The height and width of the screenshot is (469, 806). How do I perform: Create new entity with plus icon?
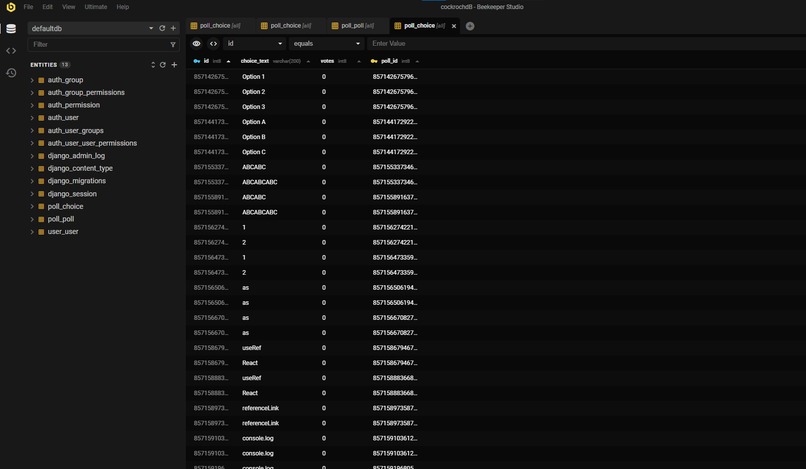pos(174,65)
